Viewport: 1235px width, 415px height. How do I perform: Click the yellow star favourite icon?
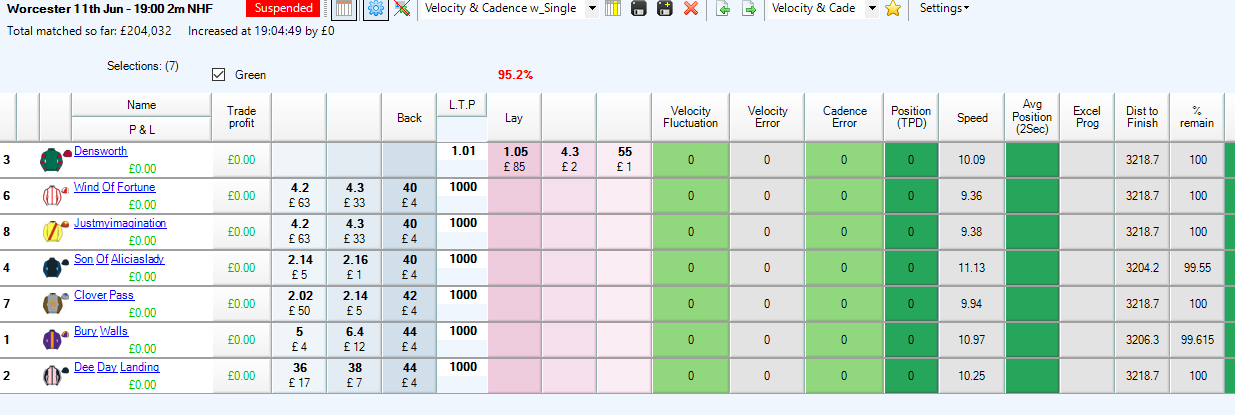pos(893,9)
